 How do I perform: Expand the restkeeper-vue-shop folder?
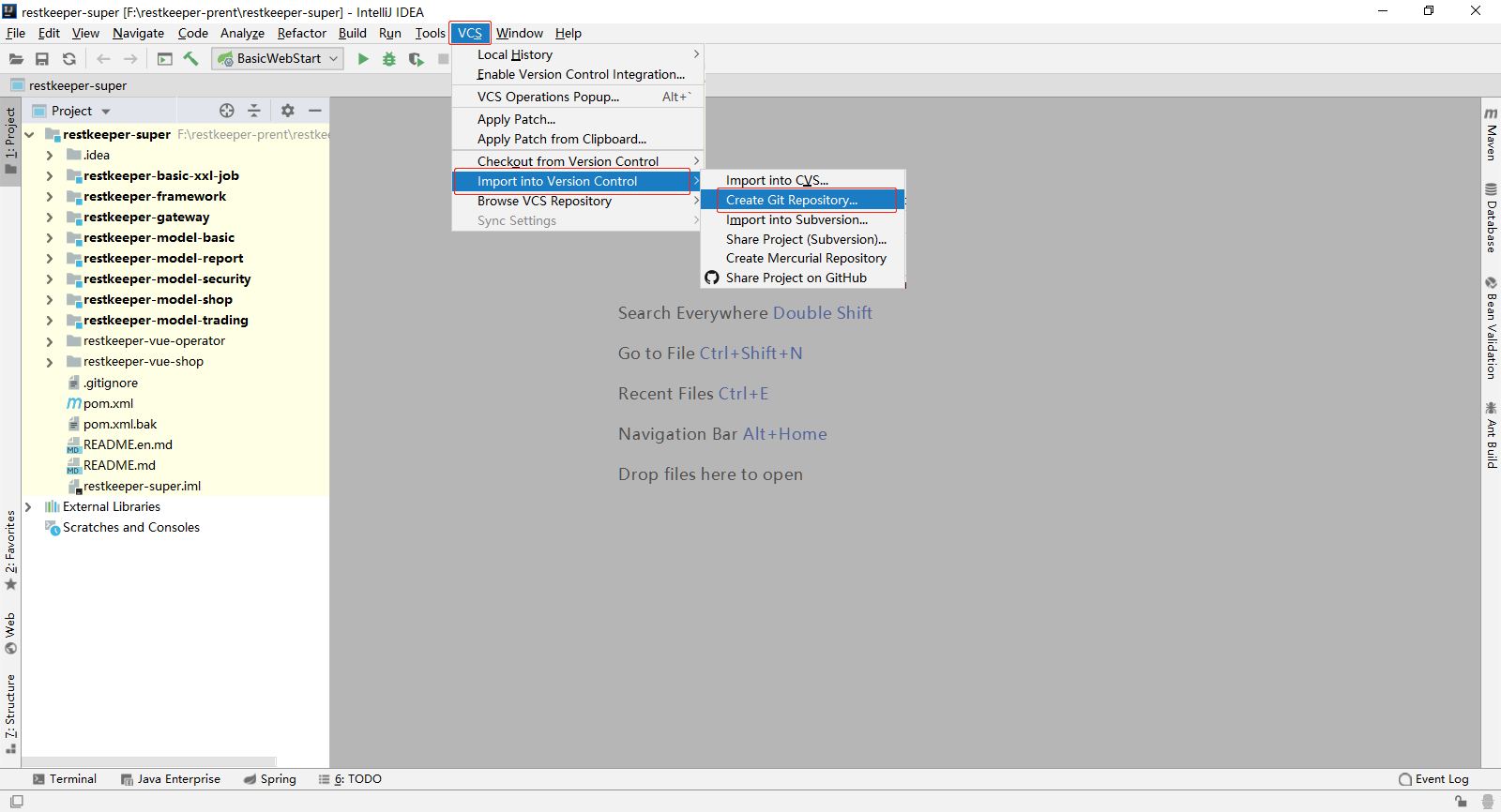50,362
